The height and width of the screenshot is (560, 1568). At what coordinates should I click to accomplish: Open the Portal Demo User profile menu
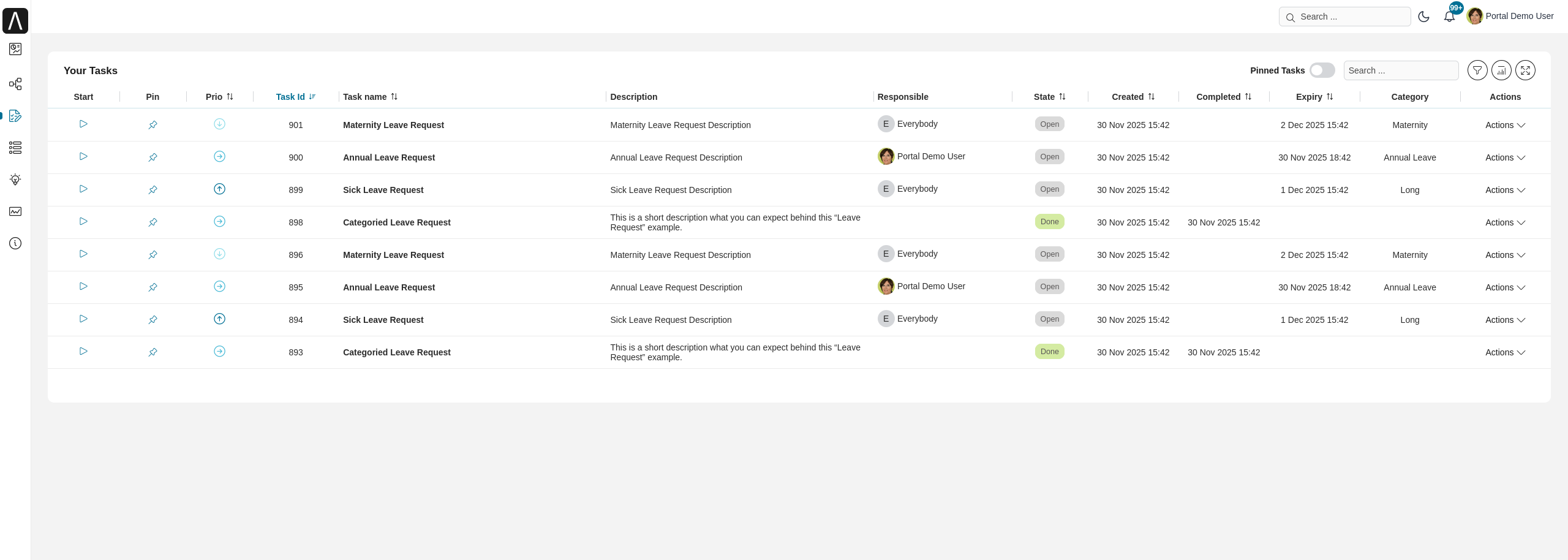1510,17
